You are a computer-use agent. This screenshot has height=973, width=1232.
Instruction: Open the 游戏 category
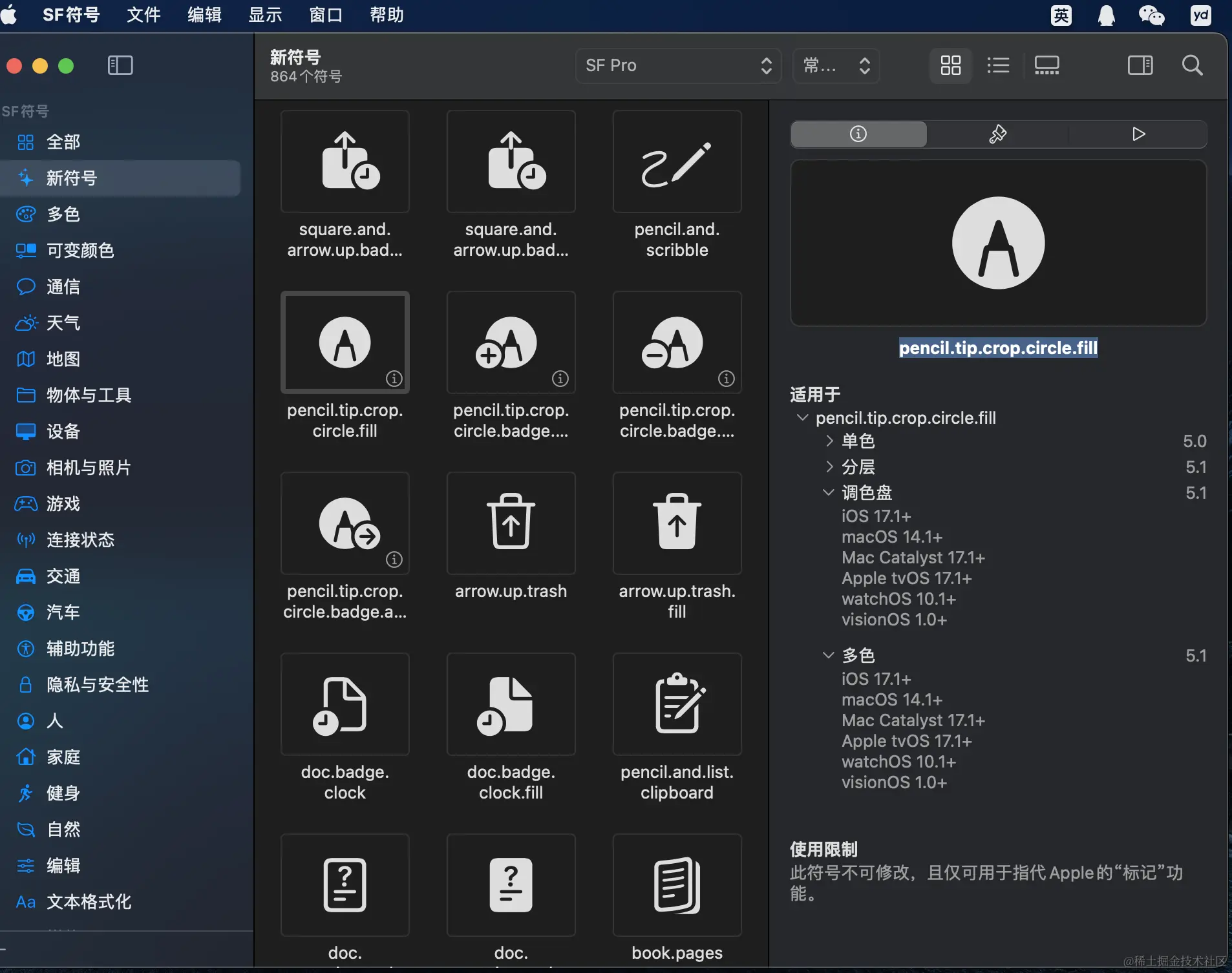click(120, 504)
